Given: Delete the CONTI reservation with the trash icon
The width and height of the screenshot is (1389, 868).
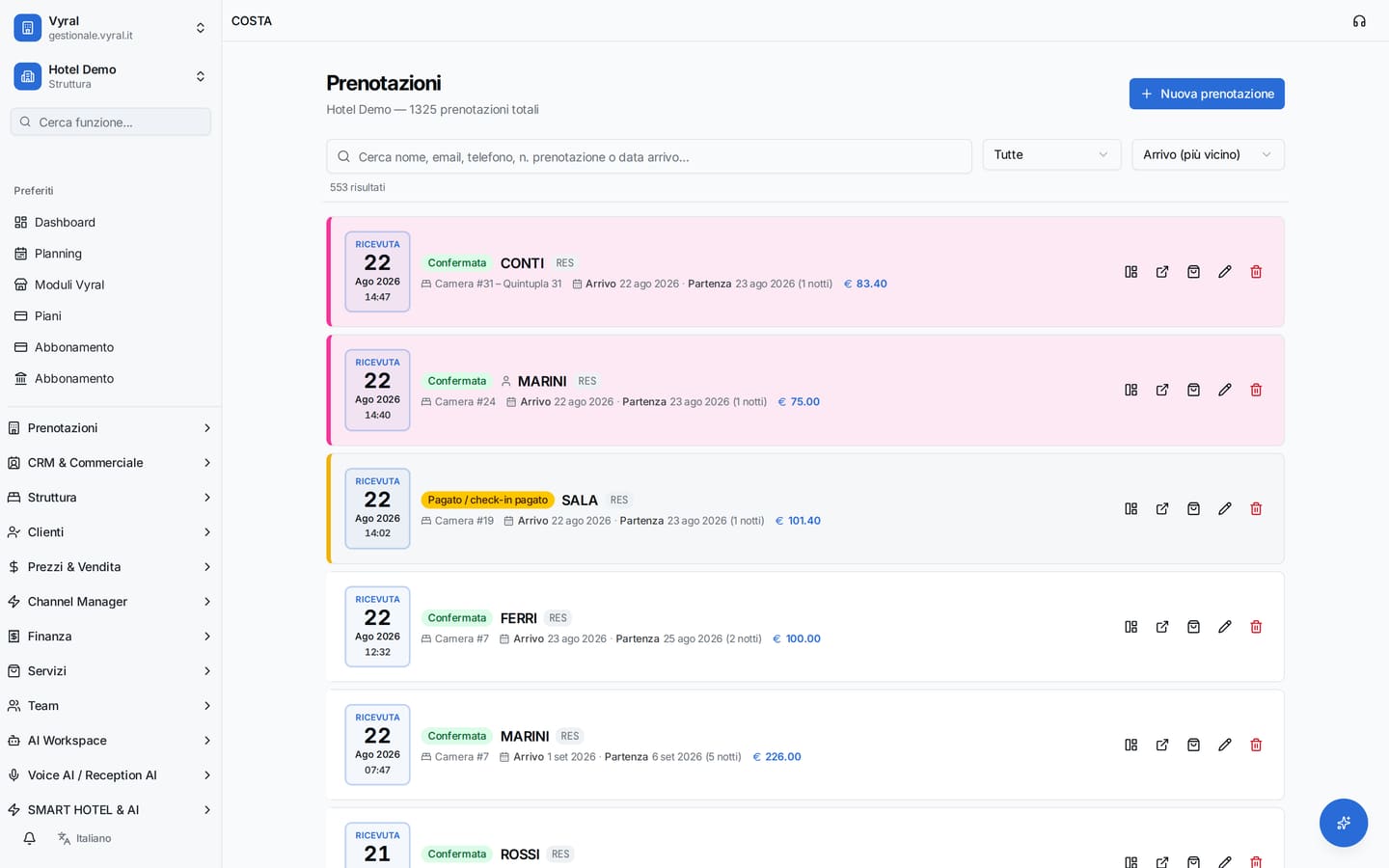Looking at the screenshot, I should point(1256,272).
